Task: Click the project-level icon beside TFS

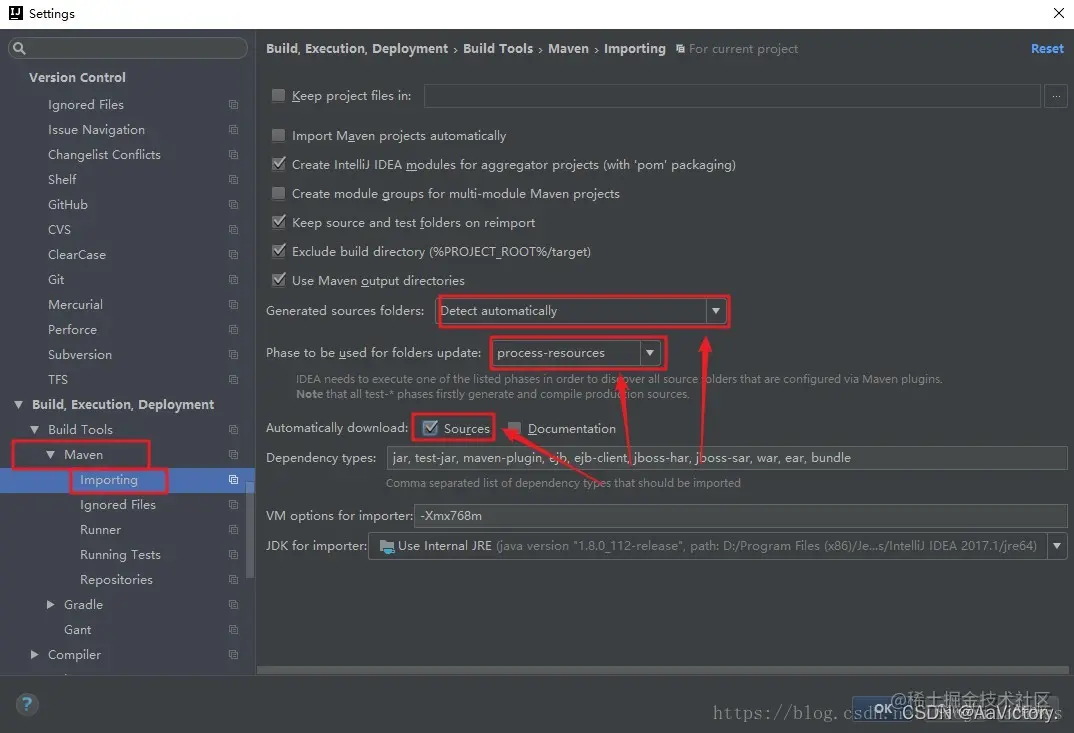Action: pos(233,380)
